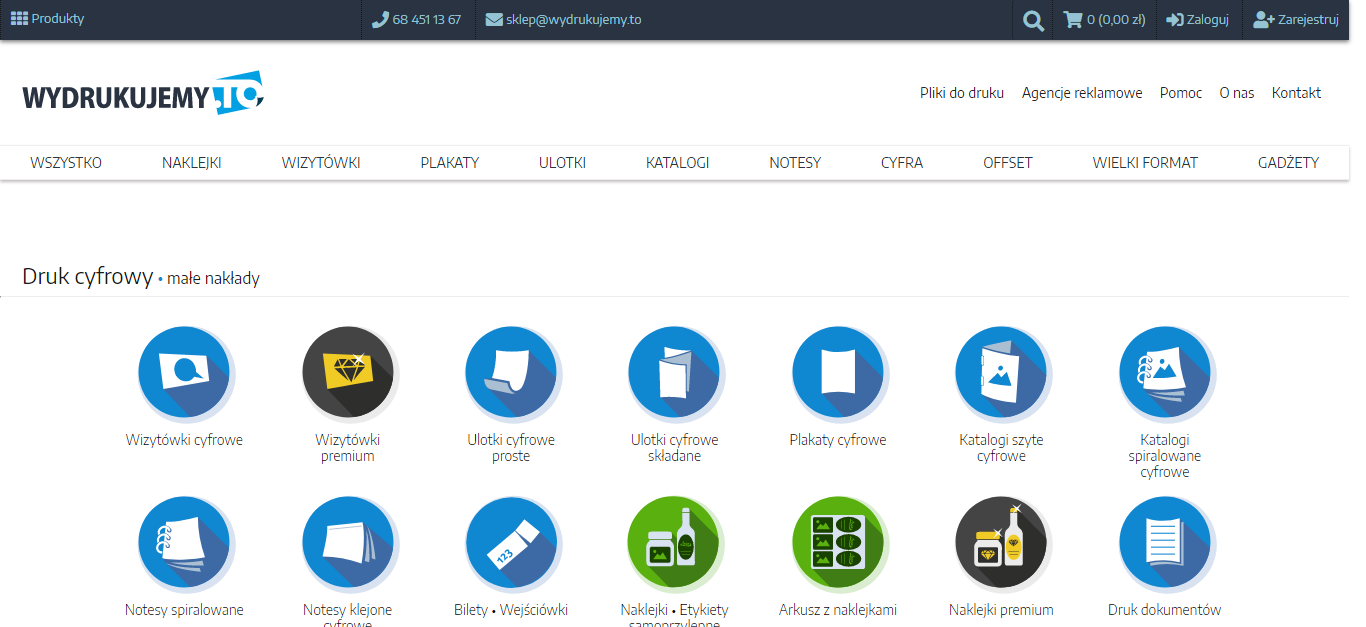Open the Notesy spiralowane product icon
This screenshot has height=627, width=1366.
pos(184,542)
